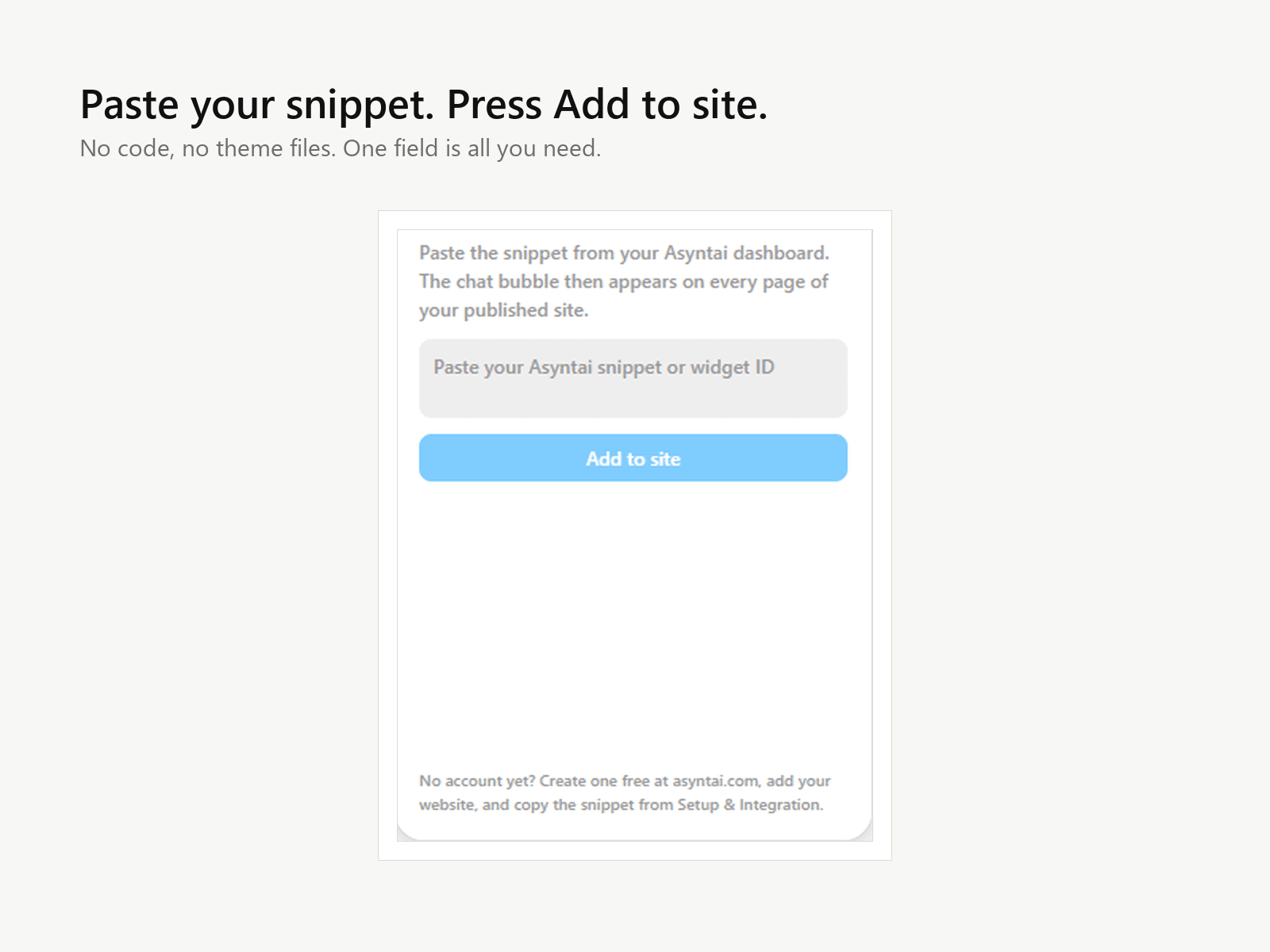1270x952 pixels.
Task: Click the word 'Asyntai' in the description paragraph
Action: tap(695, 253)
